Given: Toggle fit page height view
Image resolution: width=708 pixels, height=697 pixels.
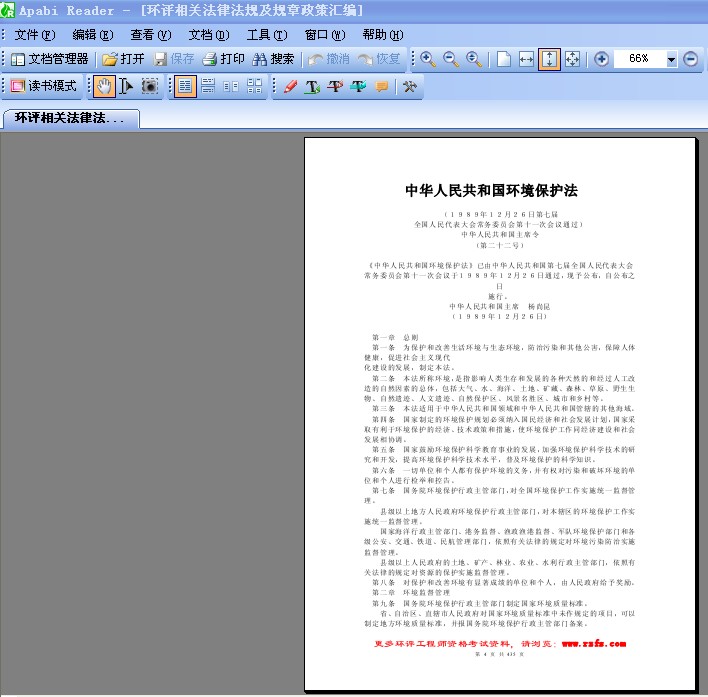Looking at the screenshot, I should 550,59.
